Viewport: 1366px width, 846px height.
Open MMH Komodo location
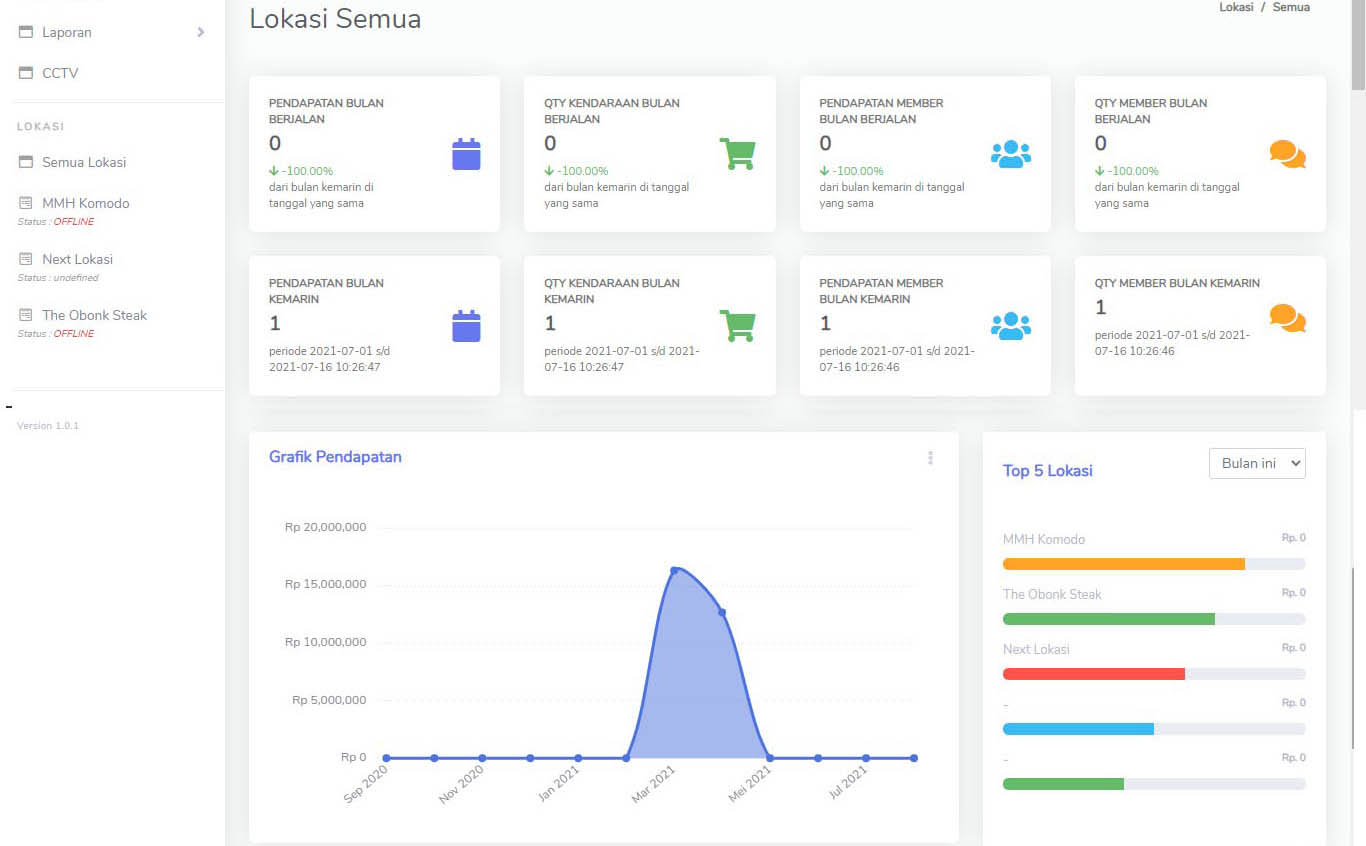(85, 203)
